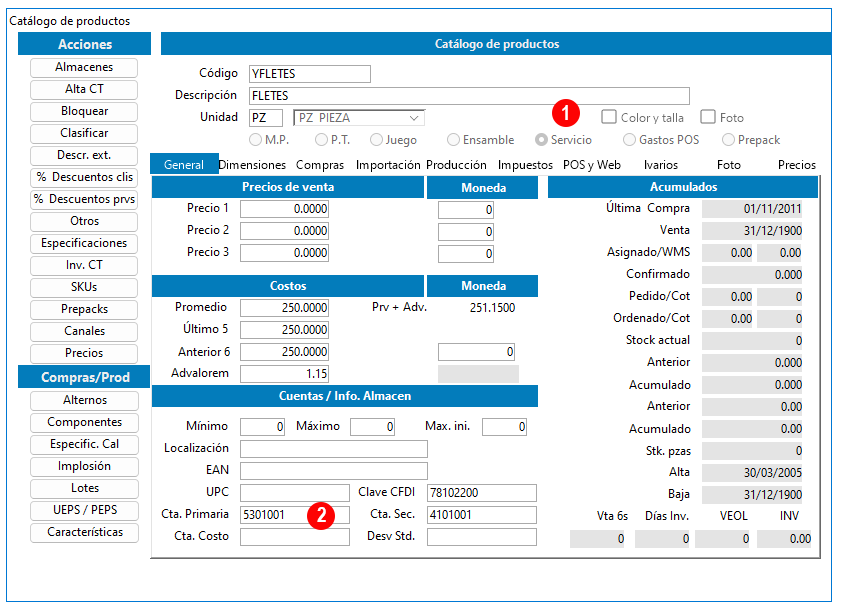Toggle the Color y talla checkbox

coord(609,117)
